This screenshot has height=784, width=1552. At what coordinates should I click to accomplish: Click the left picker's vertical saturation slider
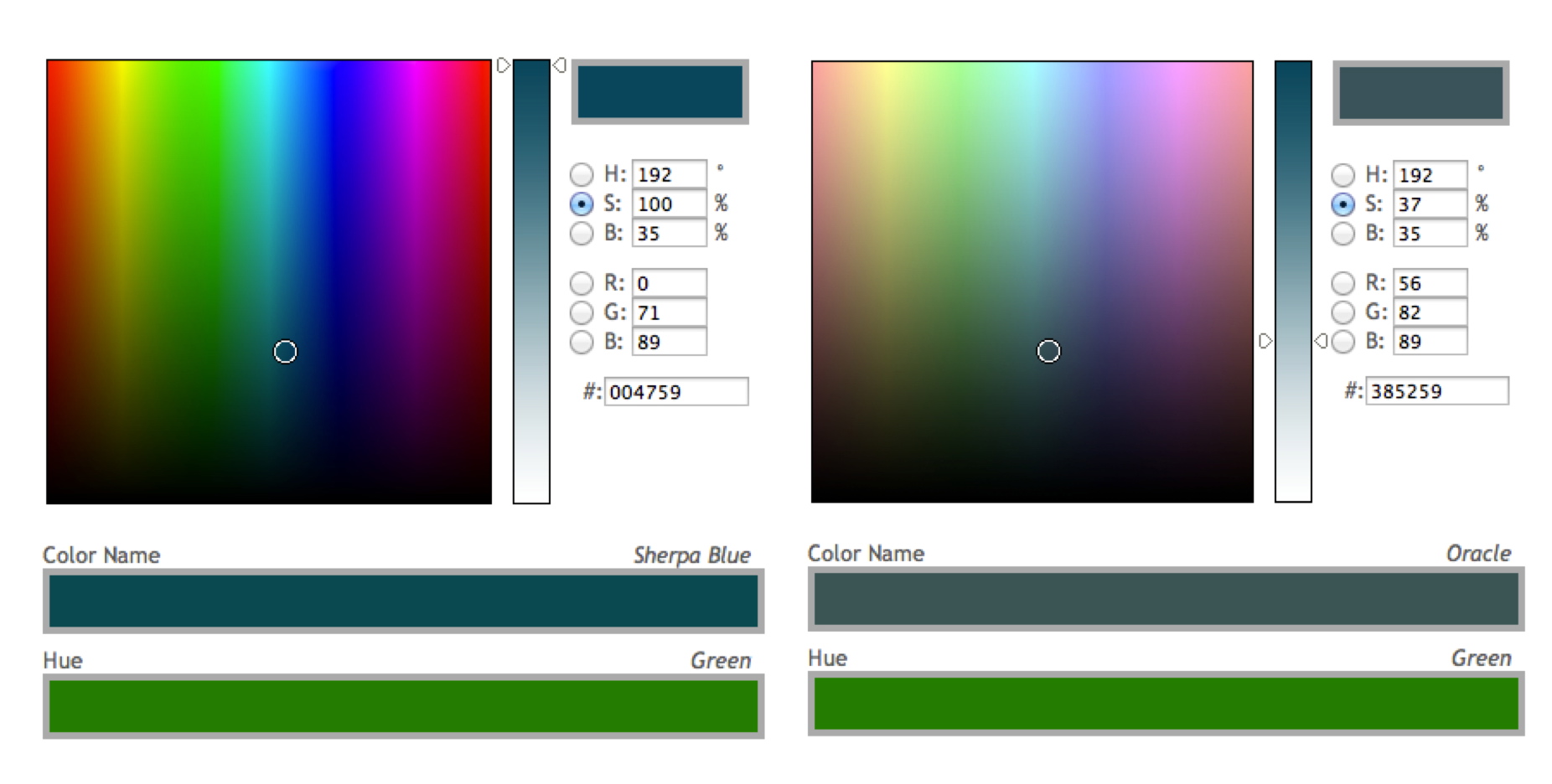click(x=531, y=281)
